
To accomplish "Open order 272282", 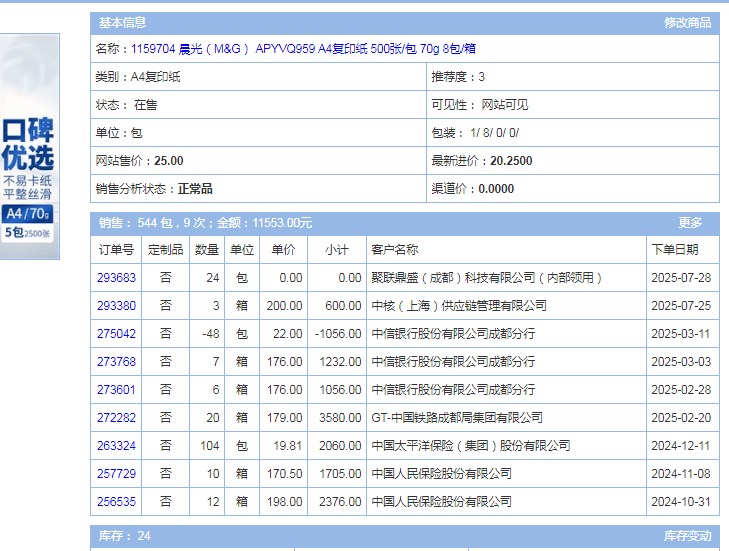I will 116,418.
